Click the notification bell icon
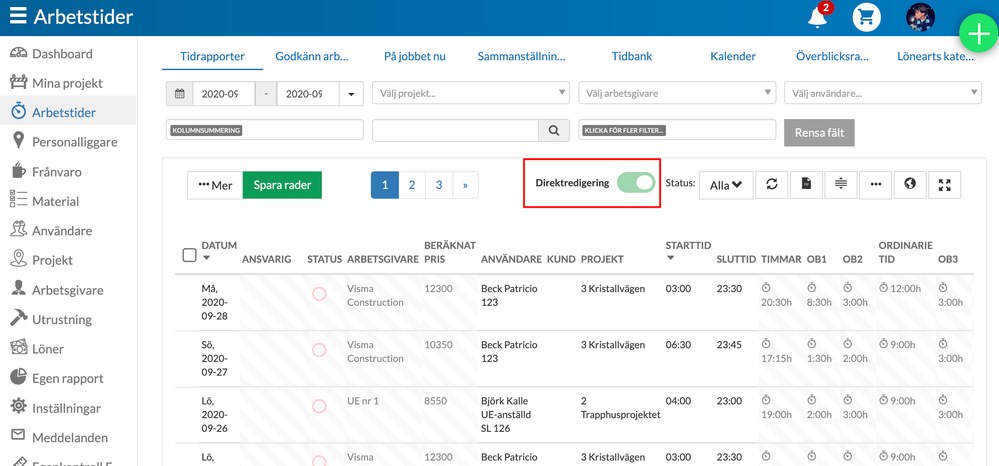999x466 pixels. pyautogui.click(x=817, y=18)
